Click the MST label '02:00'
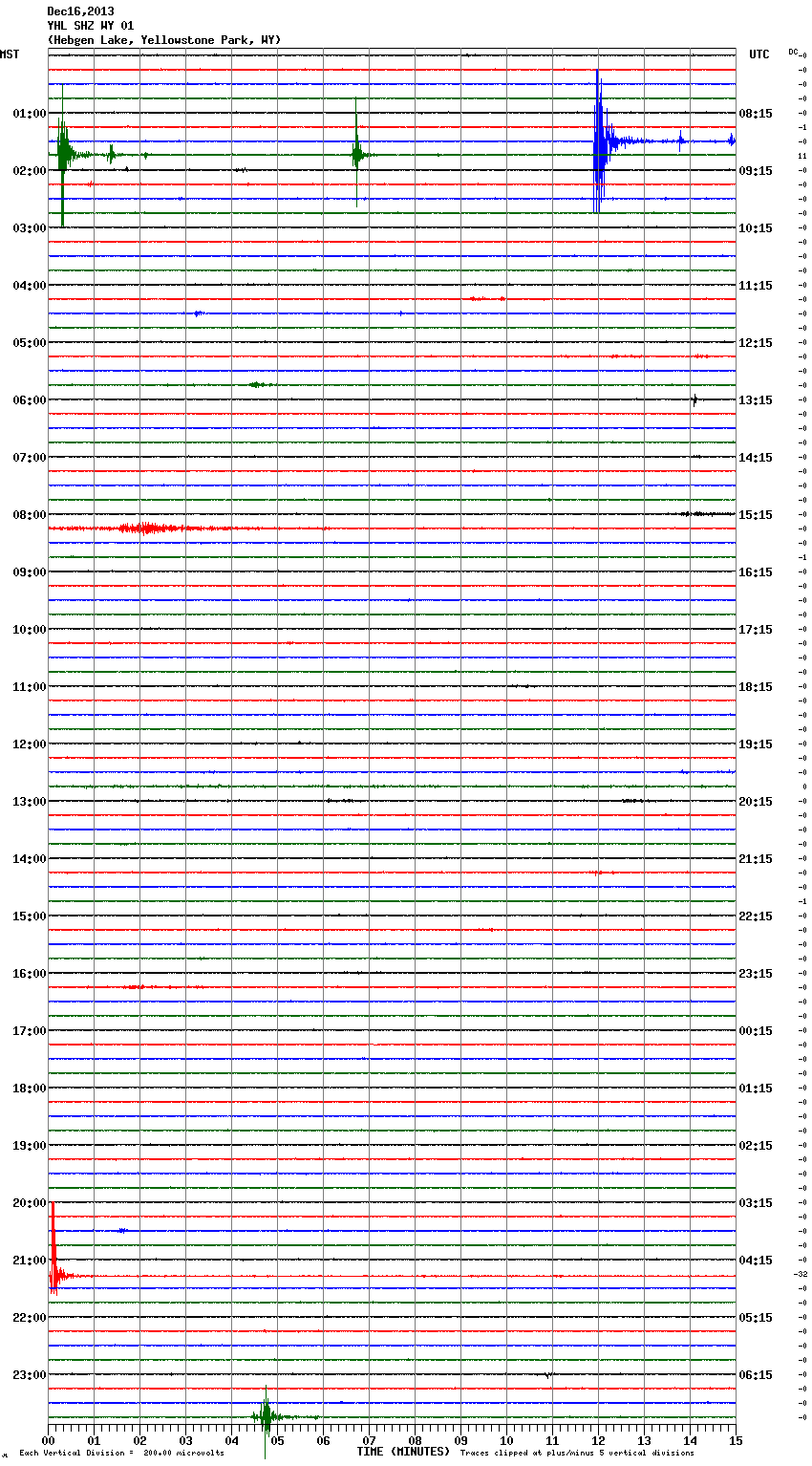Image resolution: width=812 pixels, height=1466 pixels. pyautogui.click(x=29, y=171)
